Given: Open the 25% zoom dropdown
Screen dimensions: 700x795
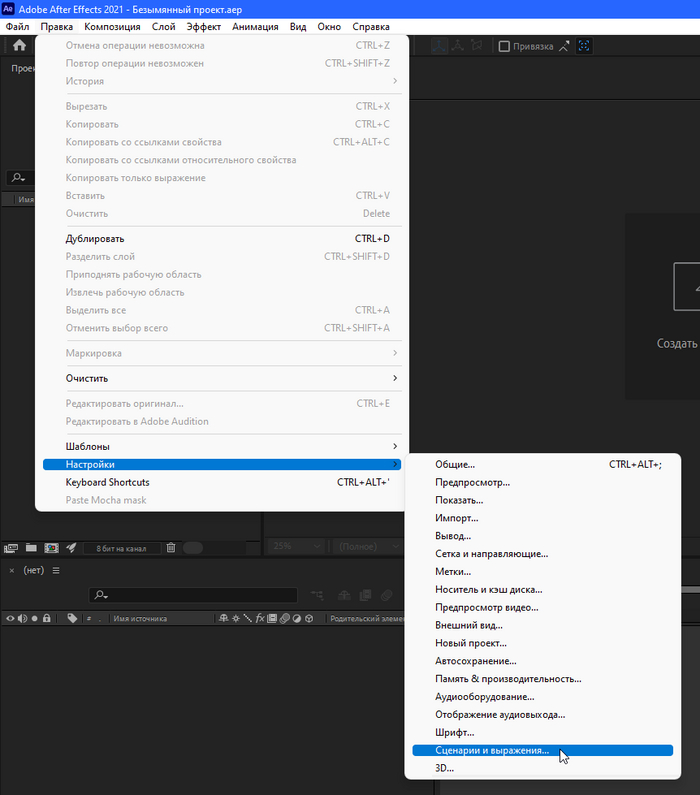Looking at the screenshot, I should [297, 547].
